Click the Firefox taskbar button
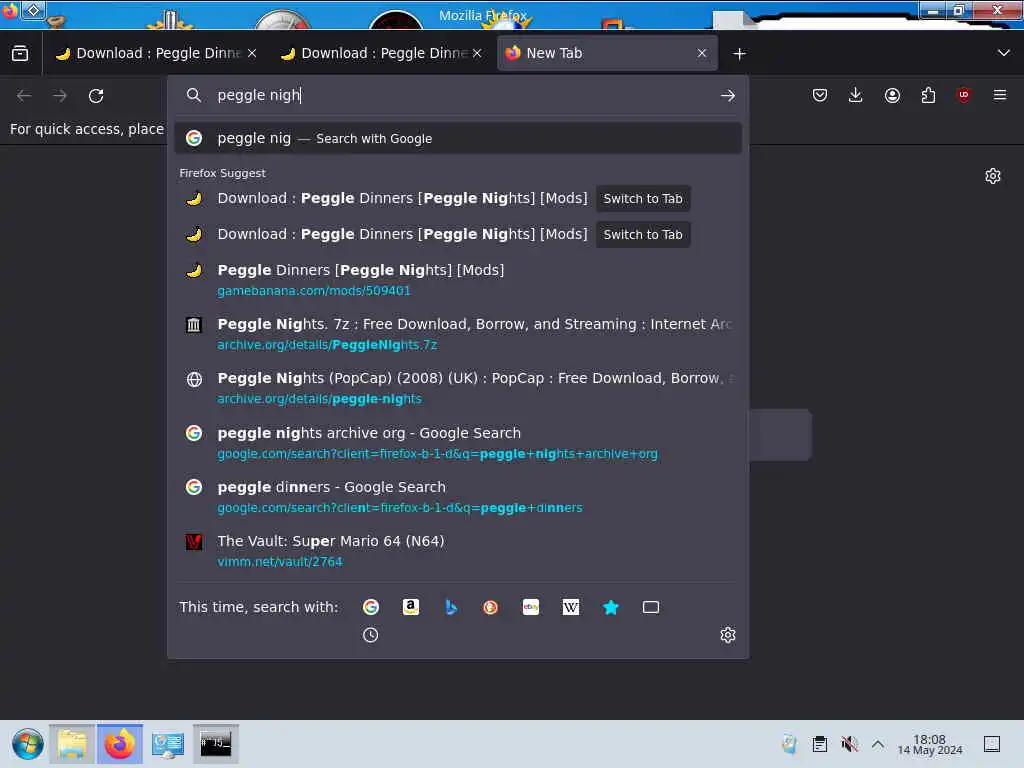The width and height of the screenshot is (1024, 768). [x=120, y=744]
